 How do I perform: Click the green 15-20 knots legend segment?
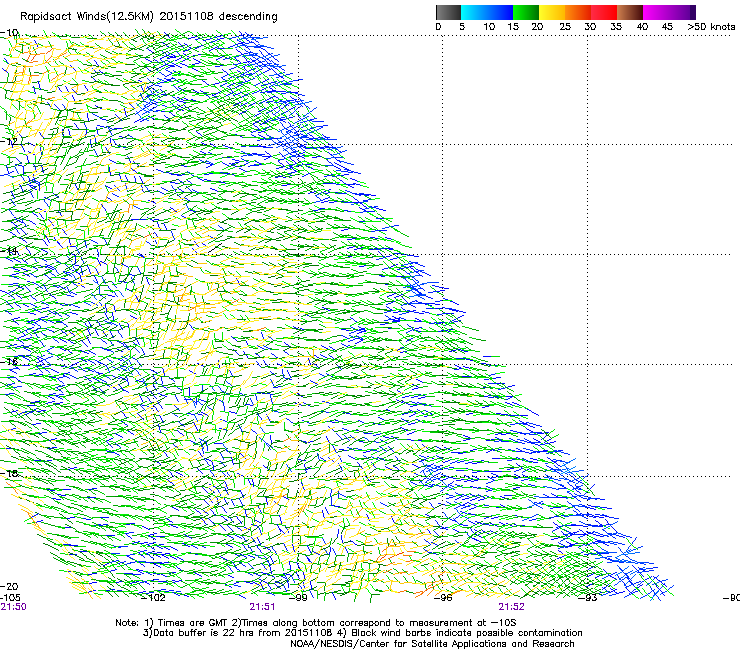tap(526, 12)
